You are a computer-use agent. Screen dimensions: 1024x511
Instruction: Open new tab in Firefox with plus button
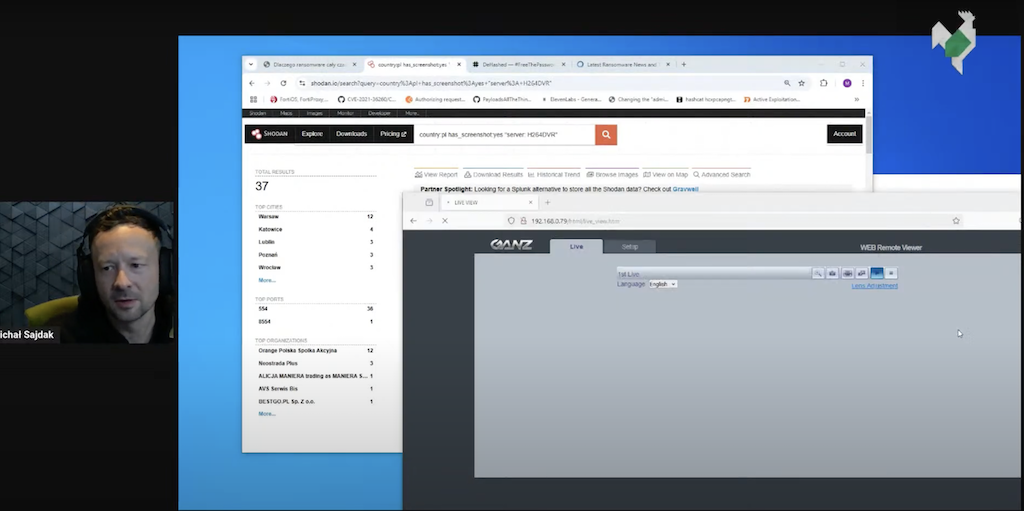pos(547,202)
